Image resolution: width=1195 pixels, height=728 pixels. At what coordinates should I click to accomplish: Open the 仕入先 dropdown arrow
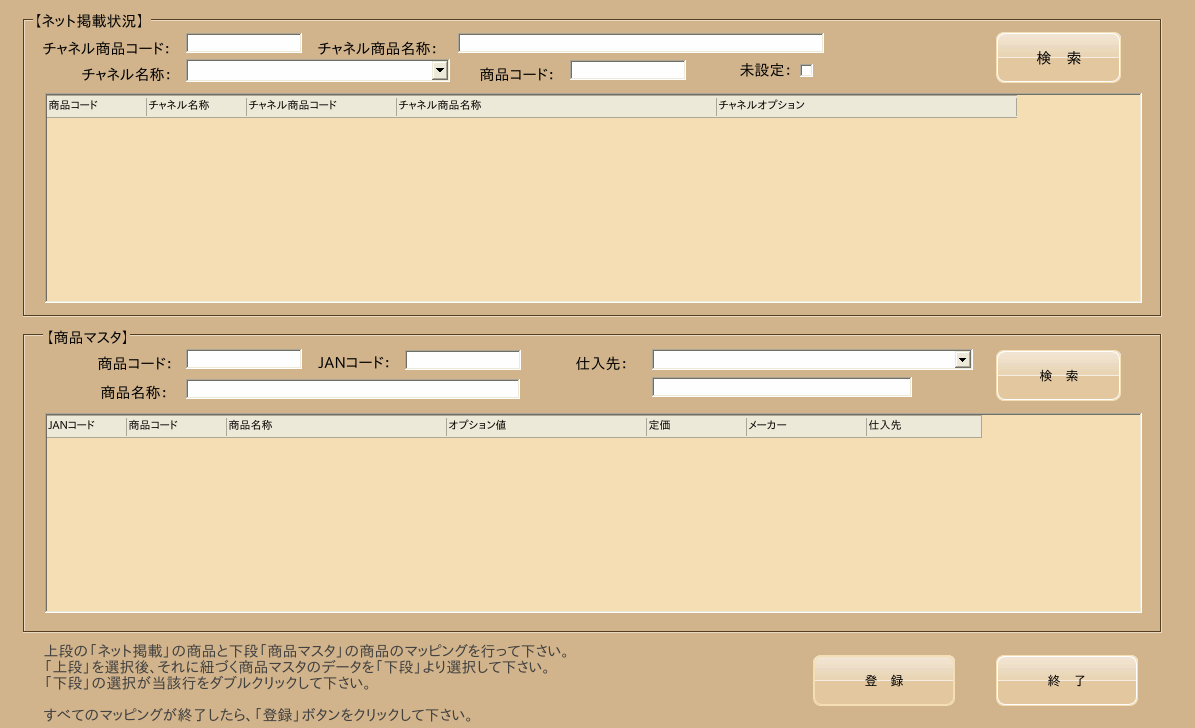(x=963, y=360)
